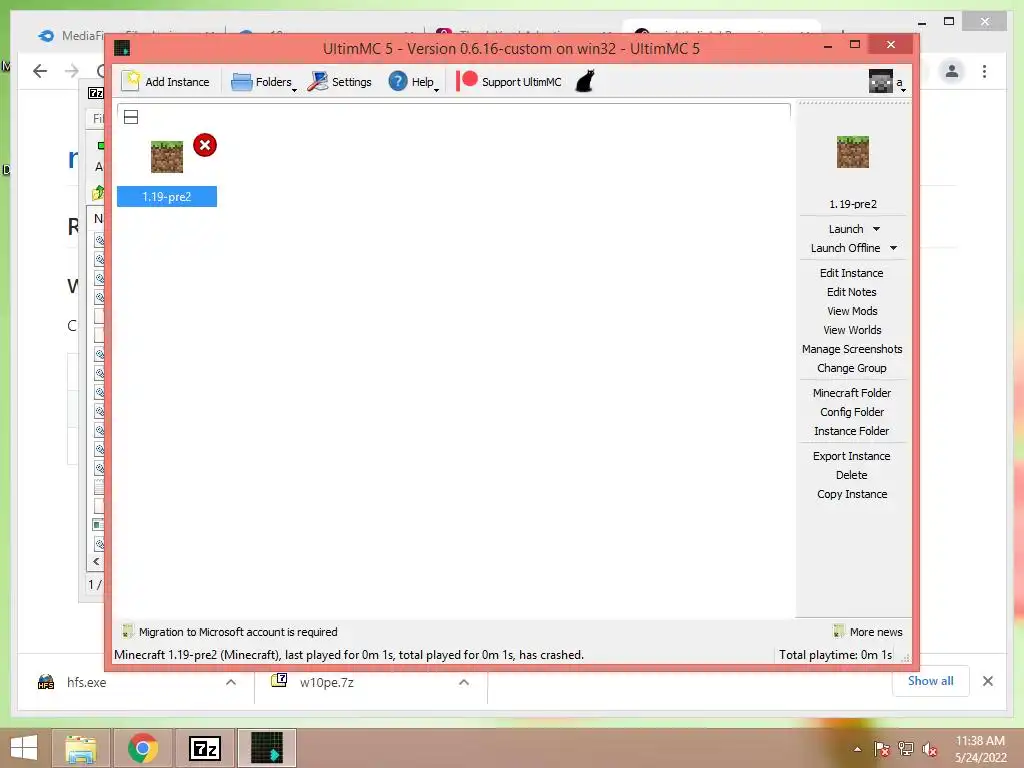The height and width of the screenshot is (768, 1024).
Task: Select the 1.19-pre2 instance label
Action: pos(167,197)
